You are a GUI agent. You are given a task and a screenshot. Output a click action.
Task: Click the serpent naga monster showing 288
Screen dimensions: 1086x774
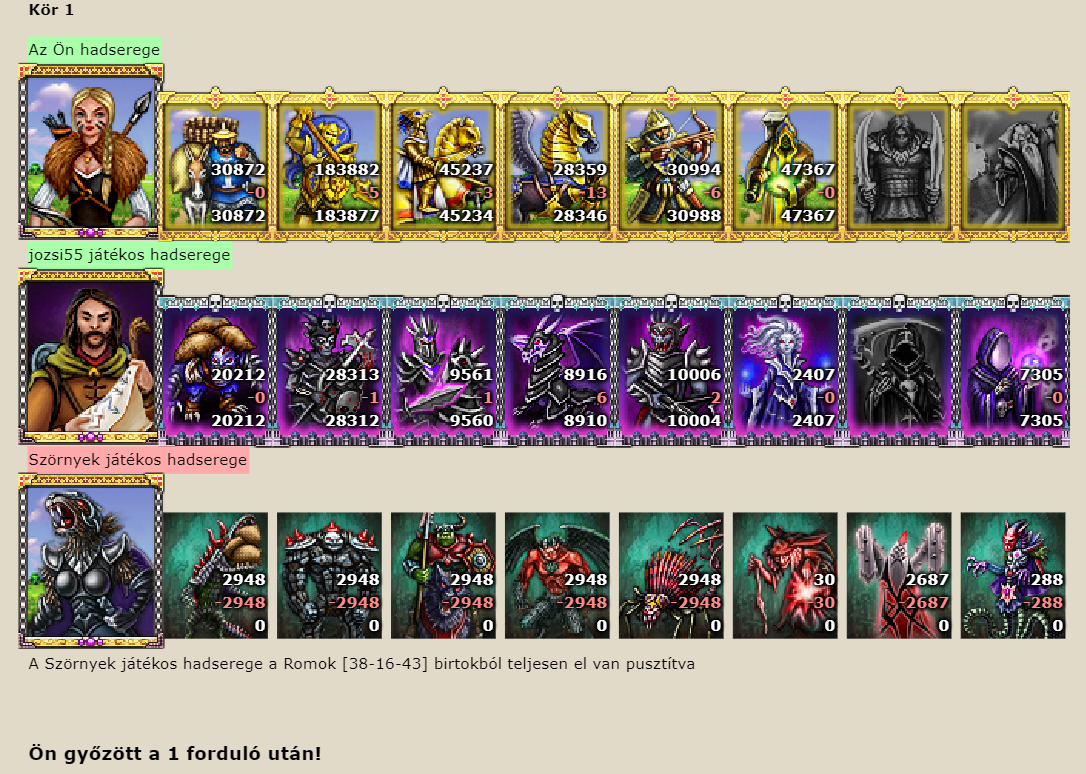point(1013,575)
